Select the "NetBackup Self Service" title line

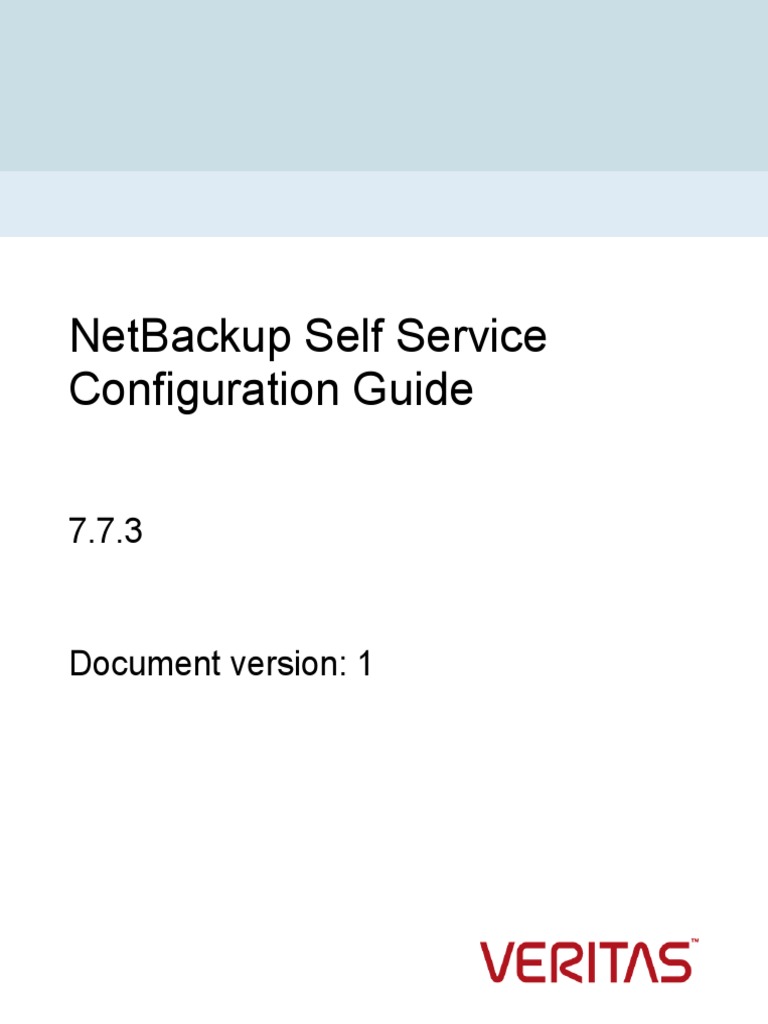point(308,338)
